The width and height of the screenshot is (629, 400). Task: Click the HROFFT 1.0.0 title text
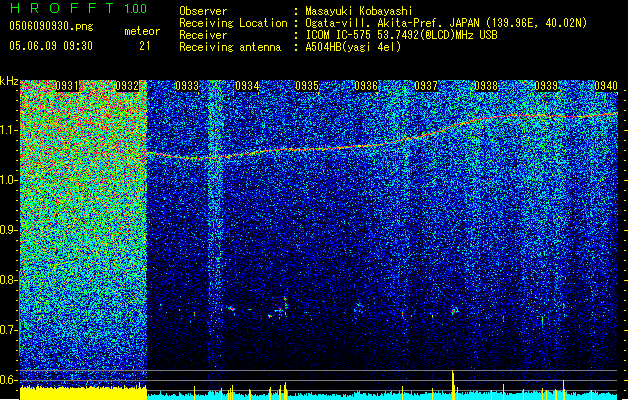point(78,8)
